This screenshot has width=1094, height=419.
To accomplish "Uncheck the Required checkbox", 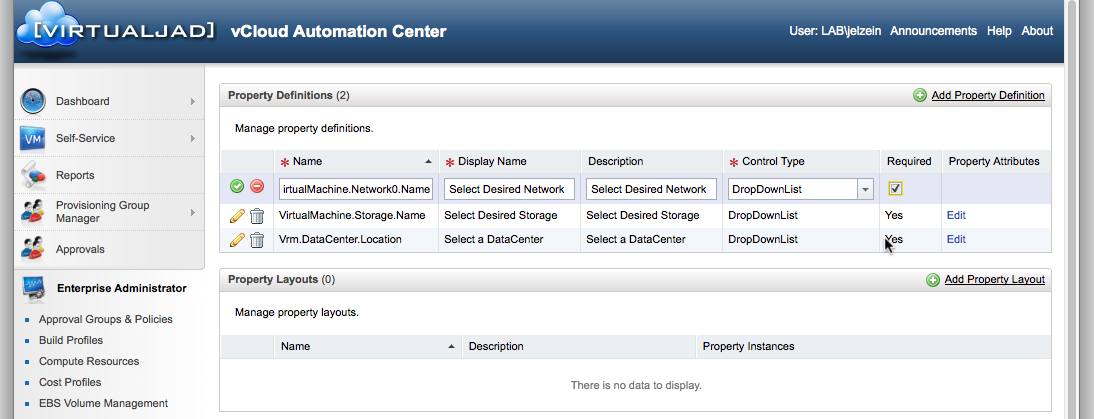I will tap(896, 188).
